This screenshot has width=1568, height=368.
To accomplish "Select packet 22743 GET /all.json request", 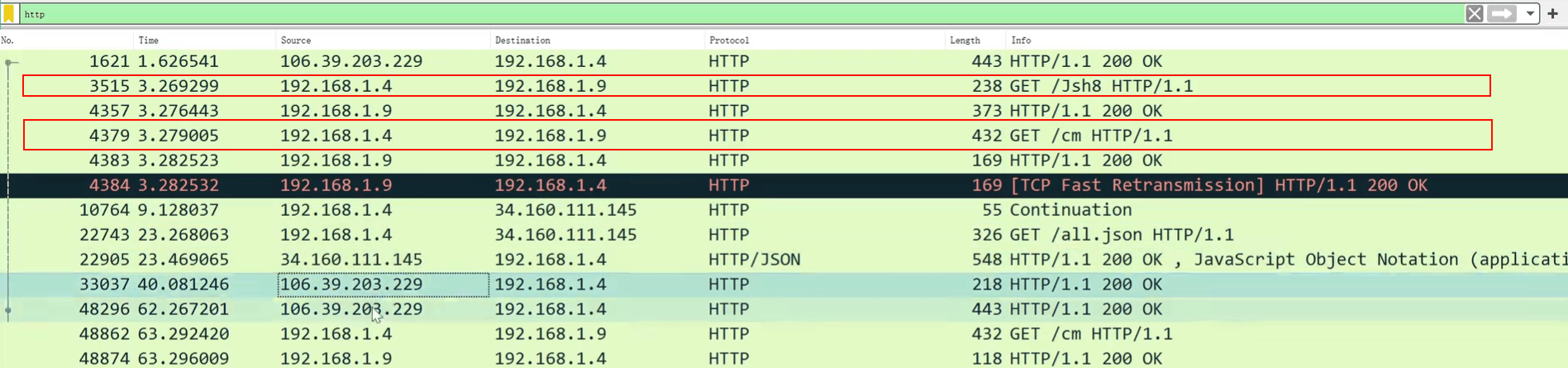I will tap(784, 235).
